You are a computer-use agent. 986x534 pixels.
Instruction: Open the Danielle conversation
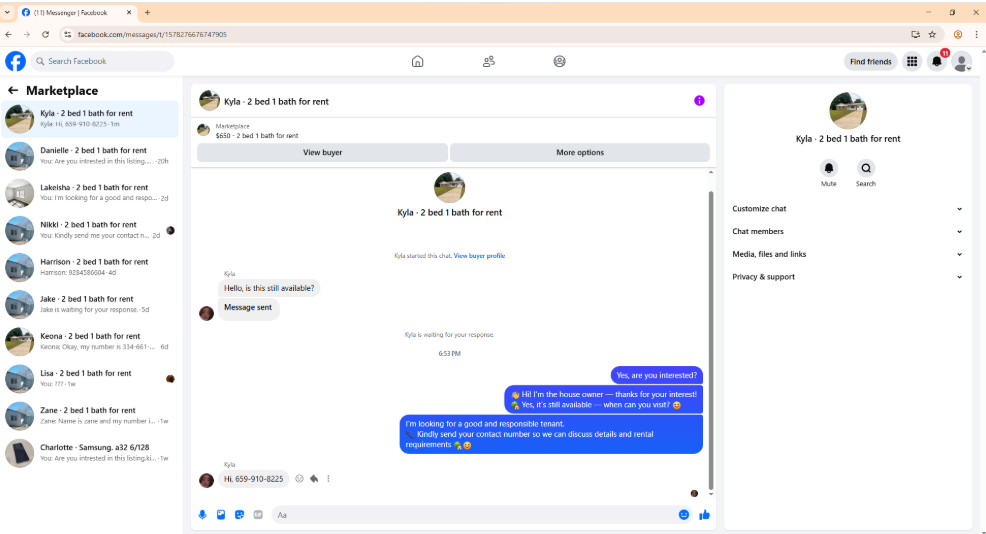pyautogui.click(x=91, y=156)
